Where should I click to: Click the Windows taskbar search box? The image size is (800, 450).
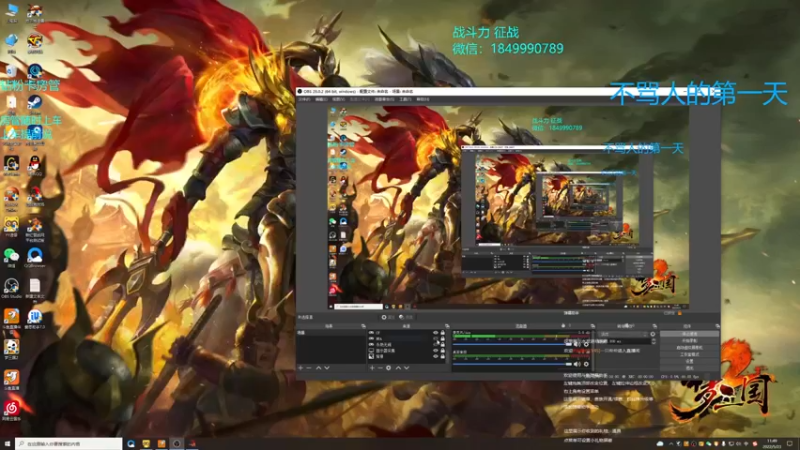tap(69, 444)
